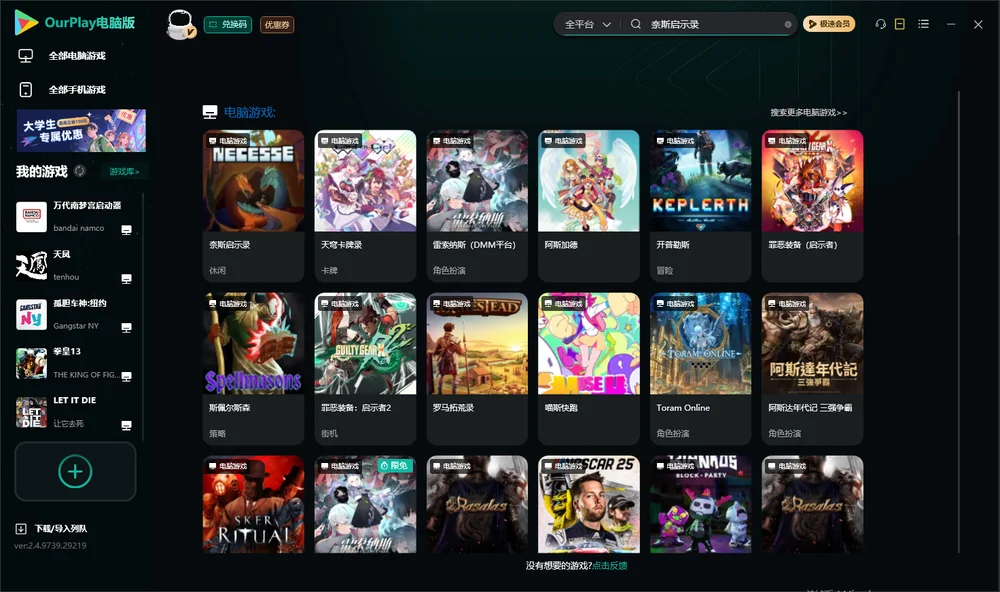Open 阿斯达年代记 三强争霸 game card

pyautogui.click(x=812, y=368)
